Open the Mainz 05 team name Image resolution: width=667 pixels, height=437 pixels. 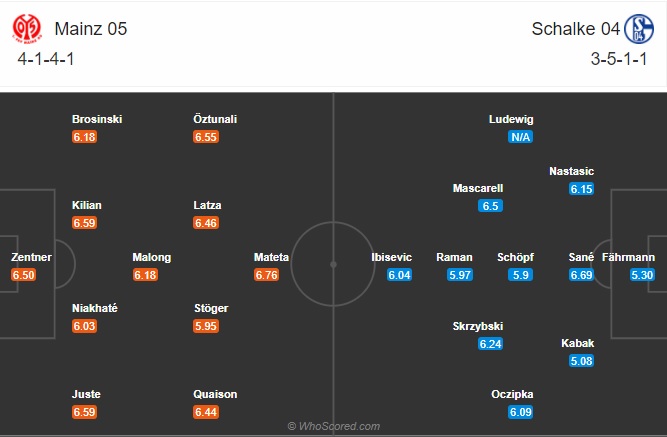point(91,29)
